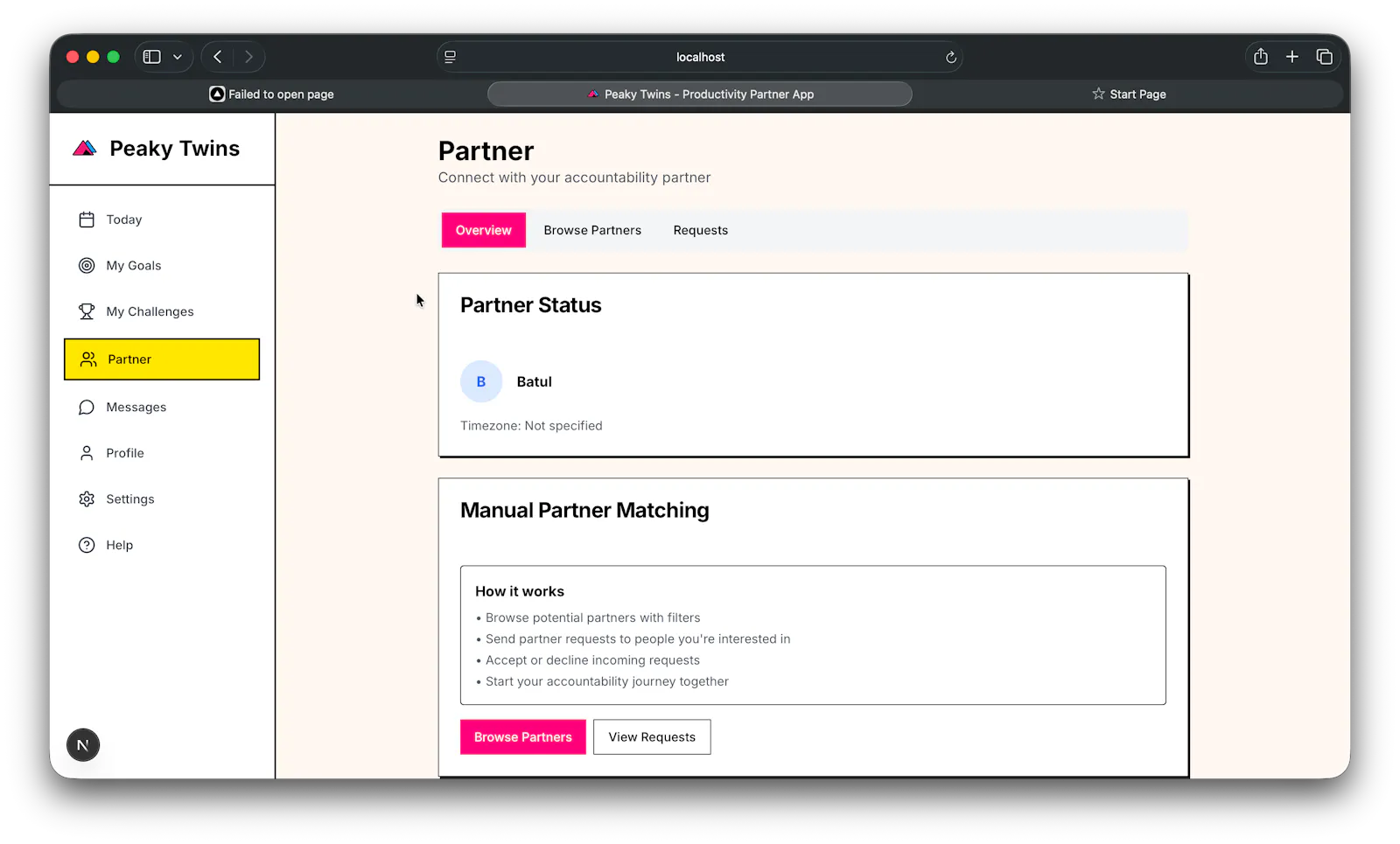Image resolution: width=1400 pixels, height=844 pixels.
Task: Click 'Accept or decline incoming requests' text
Action: point(592,660)
